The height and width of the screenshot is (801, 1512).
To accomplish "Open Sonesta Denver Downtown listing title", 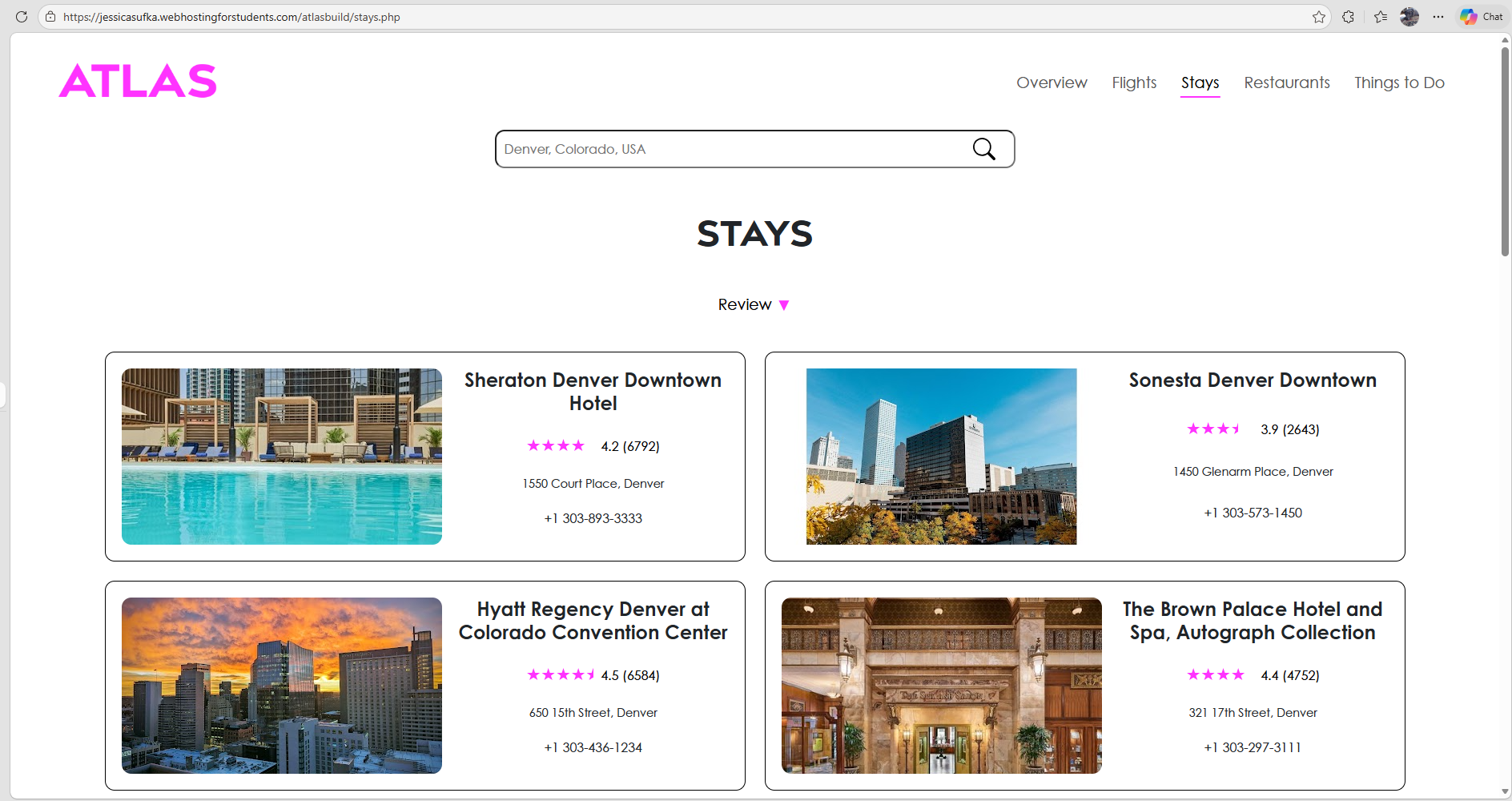I will [x=1253, y=380].
